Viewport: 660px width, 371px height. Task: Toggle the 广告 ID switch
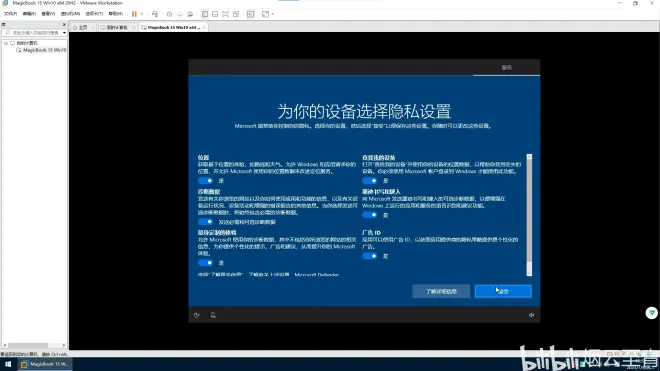coord(370,256)
